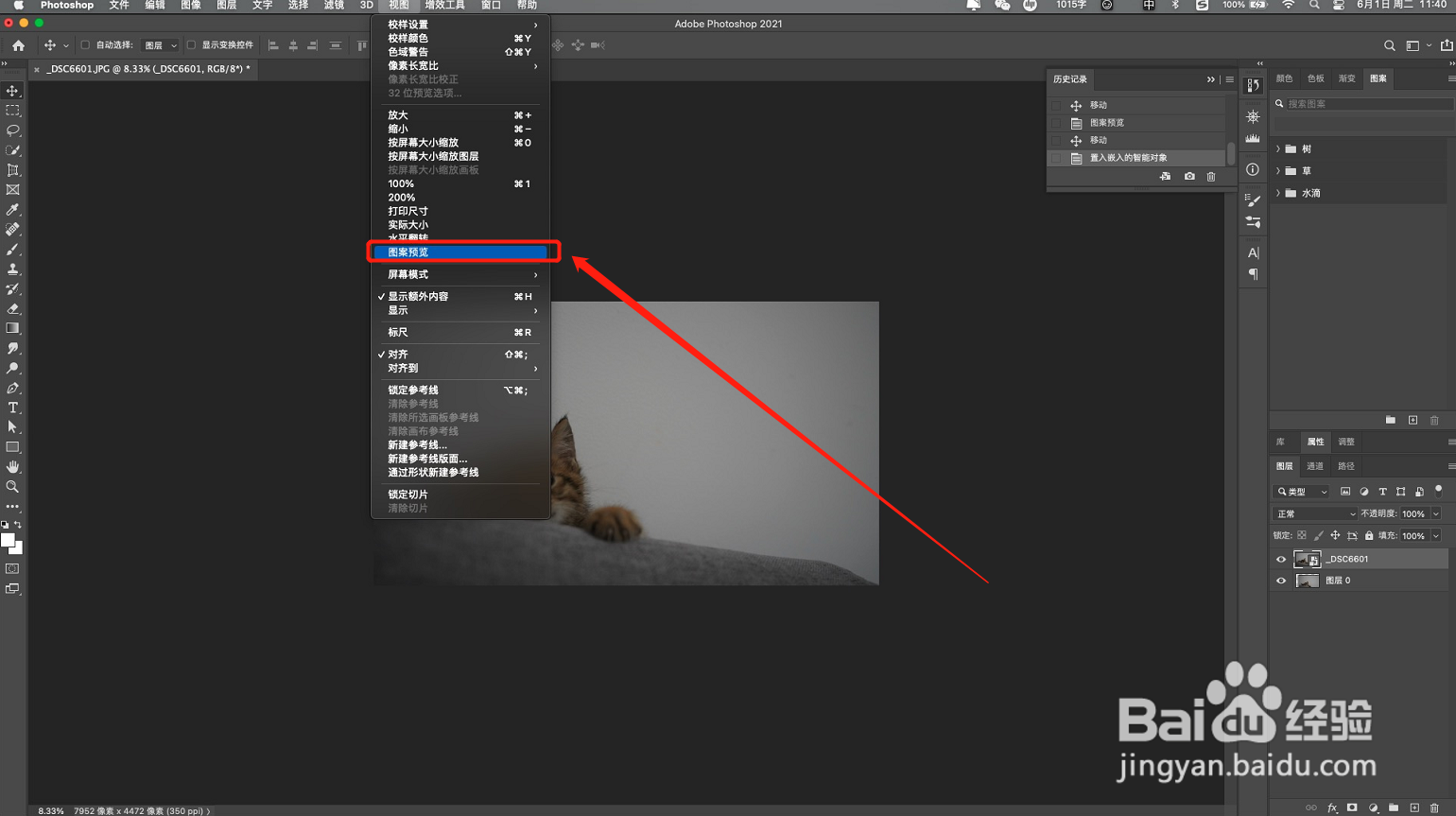Open the Paragraph panel icon
Viewport: 1456px width, 816px height.
point(1253,274)
